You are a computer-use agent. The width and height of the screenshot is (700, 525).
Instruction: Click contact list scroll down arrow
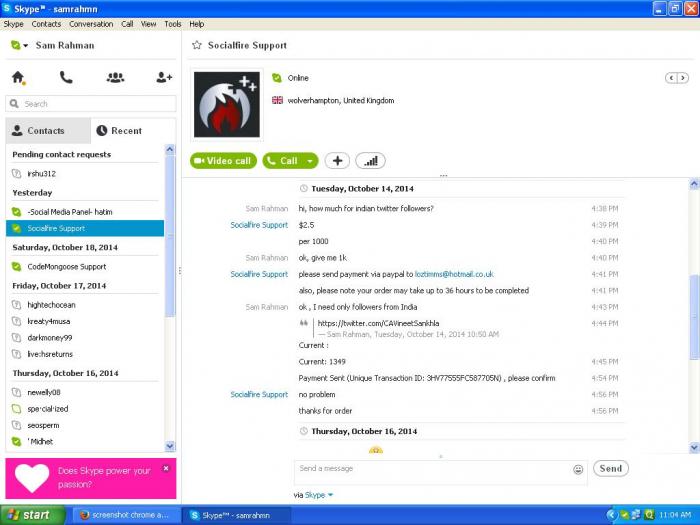point(170,446)
